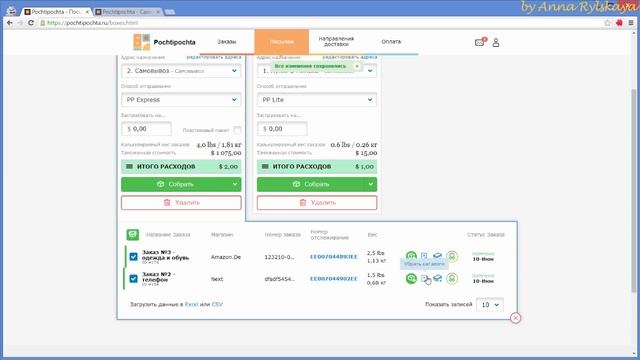The width and height of the screenshot is (640, 360).
Task: Open tracking number link for Заказ №2
Action: [x=333, y=279]
